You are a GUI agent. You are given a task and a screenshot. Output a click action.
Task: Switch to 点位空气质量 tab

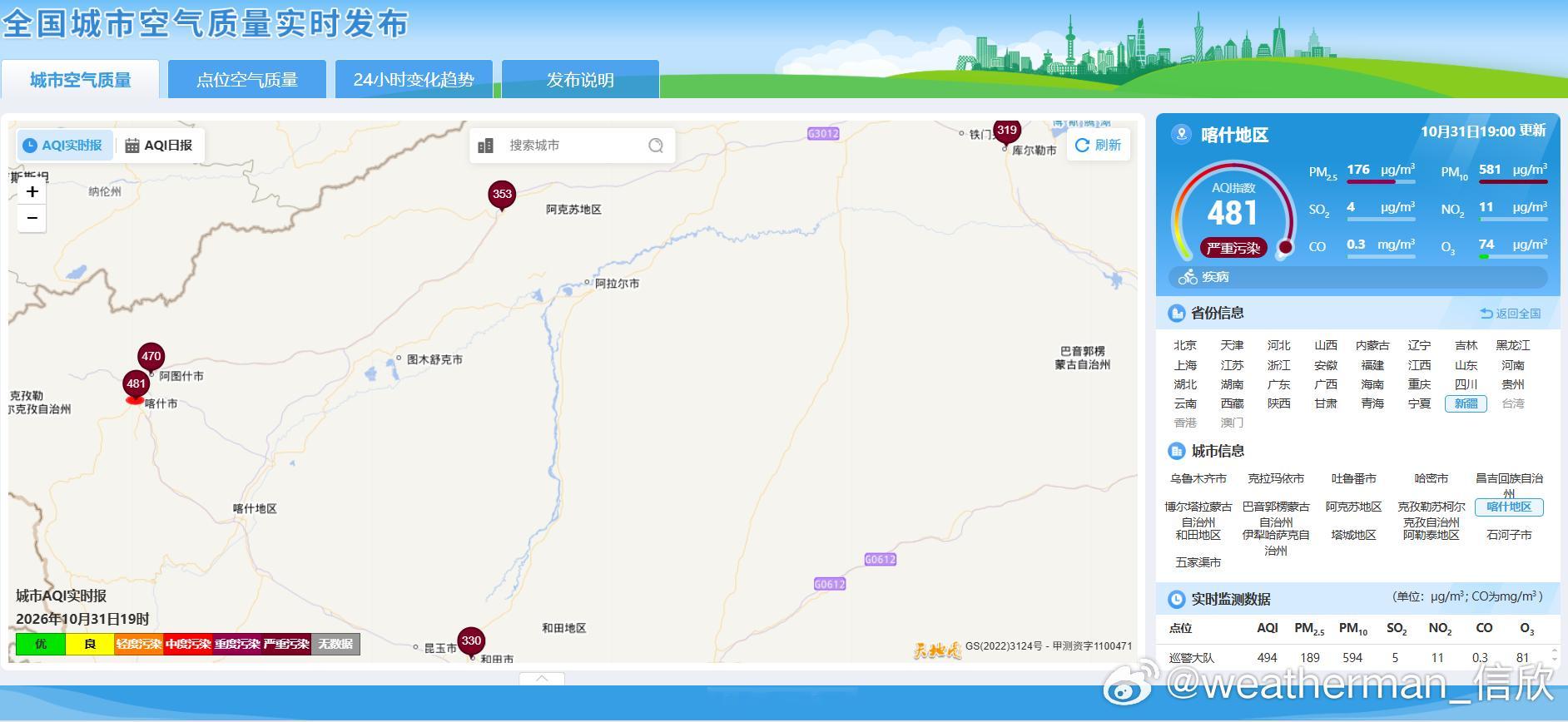tap(247, 80)
